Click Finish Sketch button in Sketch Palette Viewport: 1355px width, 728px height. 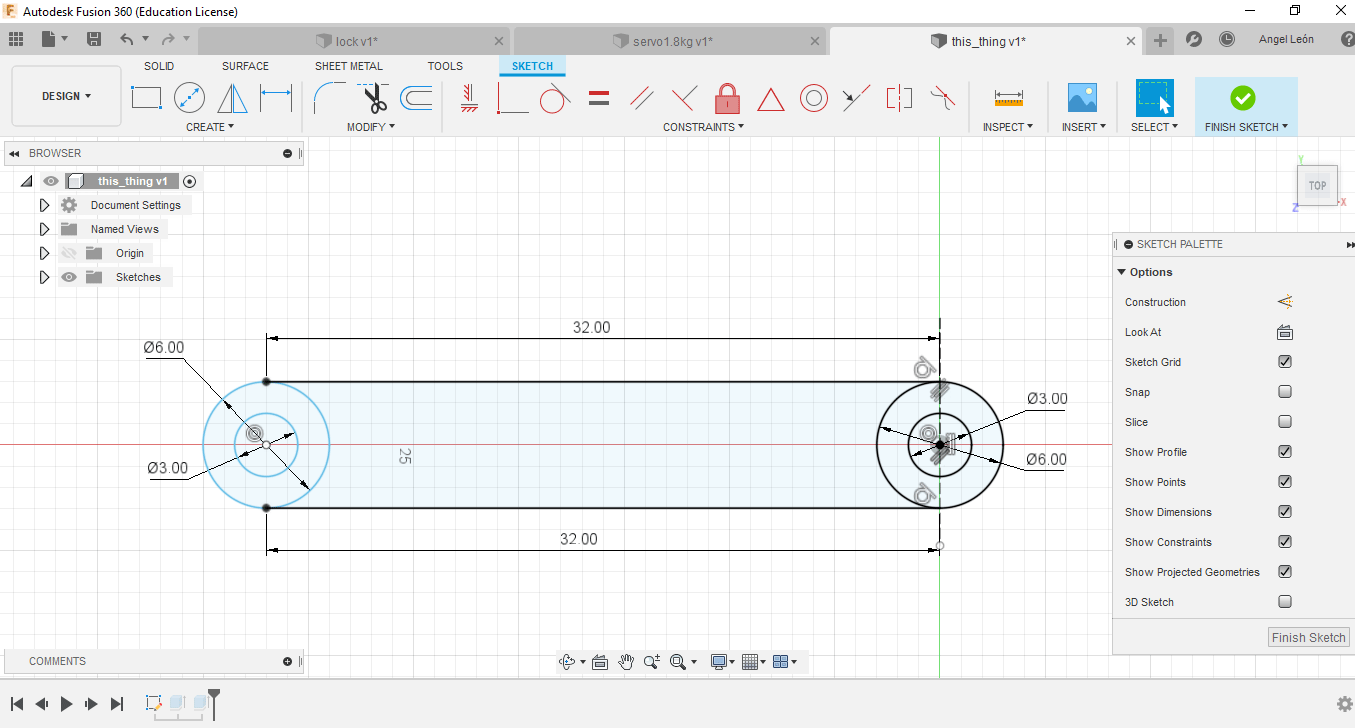[x=1308, y=637]
